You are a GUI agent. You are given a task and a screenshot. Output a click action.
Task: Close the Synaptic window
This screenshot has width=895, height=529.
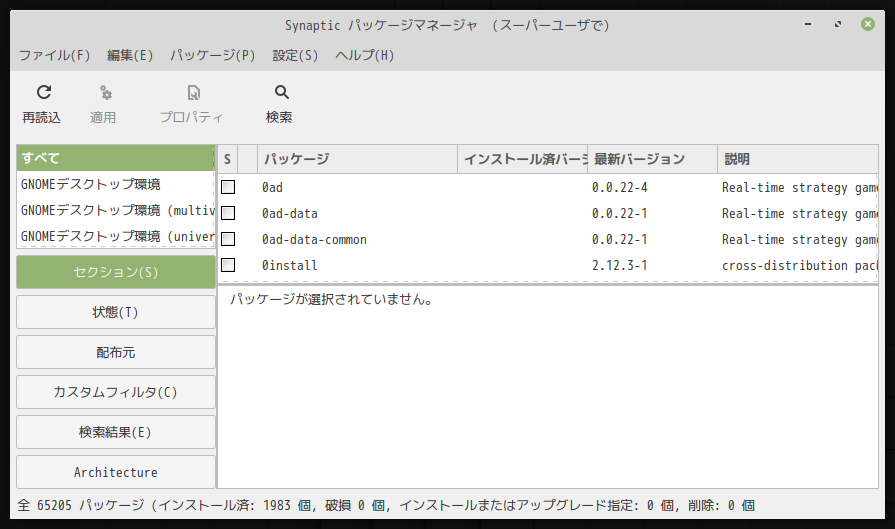(868, 24)
